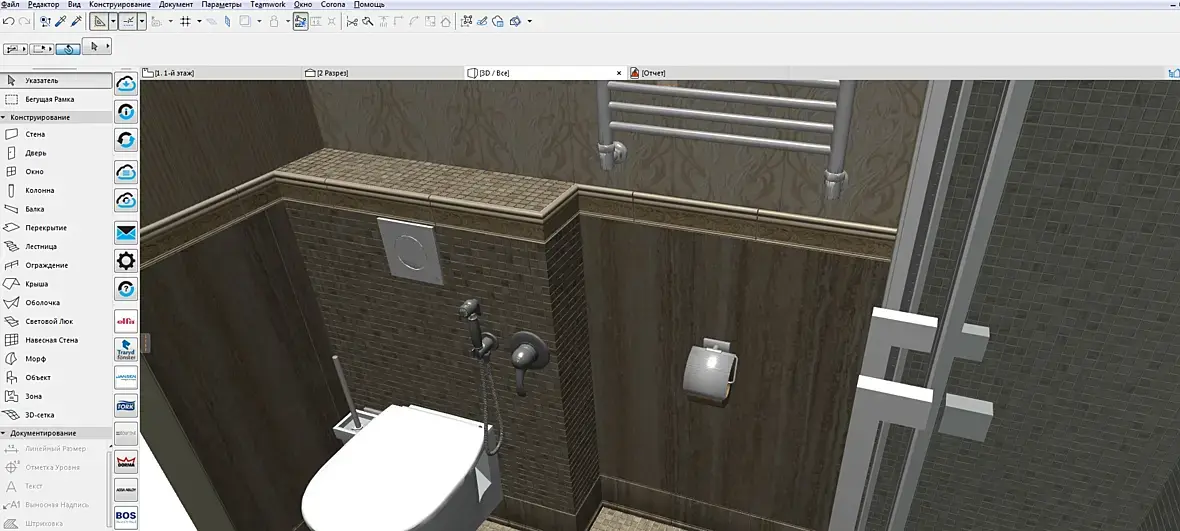Open the Конструирование menu in menu bar

[x=120, y=5]
